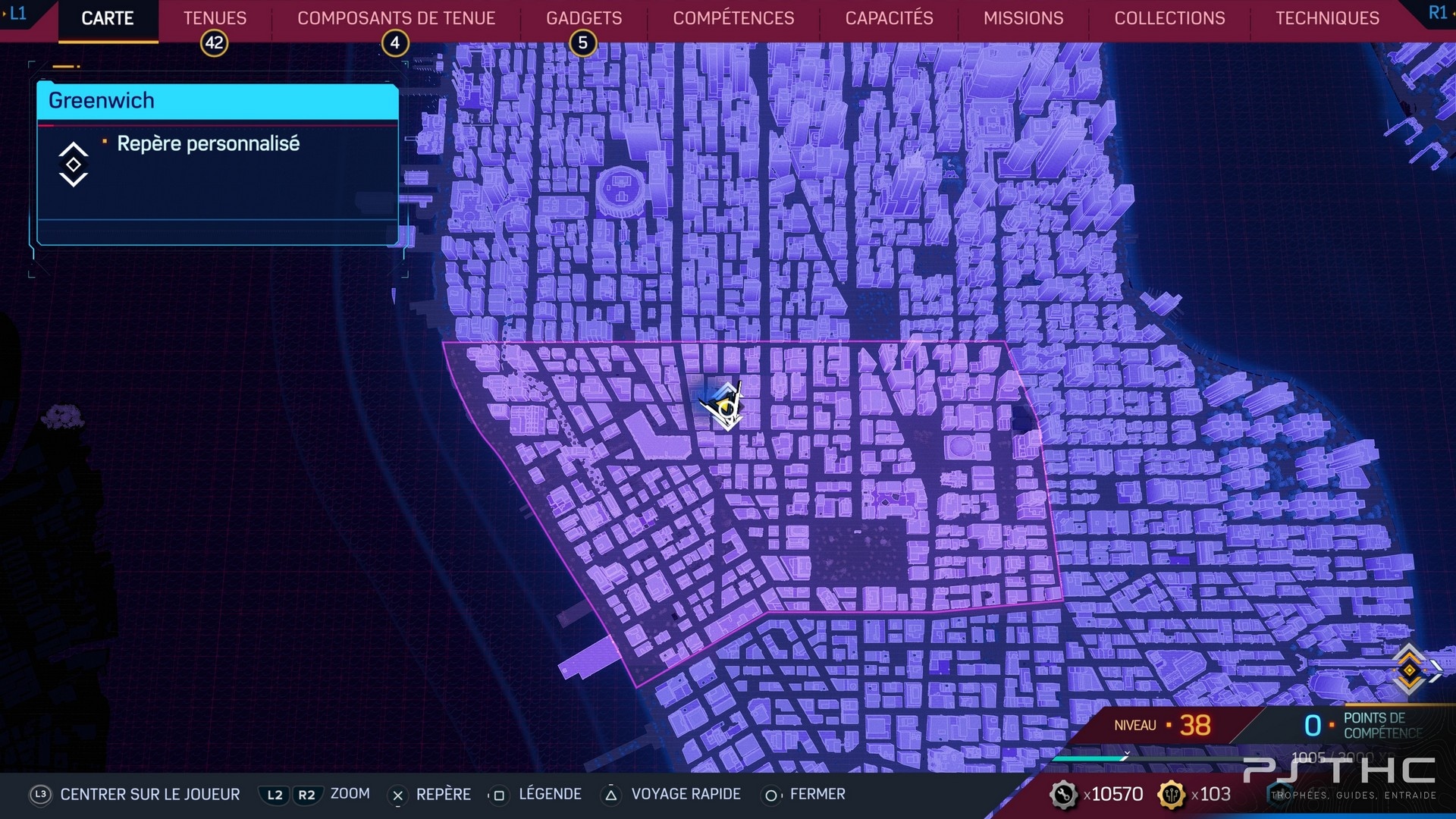Viewport: 1456px width, 819px height.
Task: Click the gold hero token icon by x103
Action: coord(1172,795)
